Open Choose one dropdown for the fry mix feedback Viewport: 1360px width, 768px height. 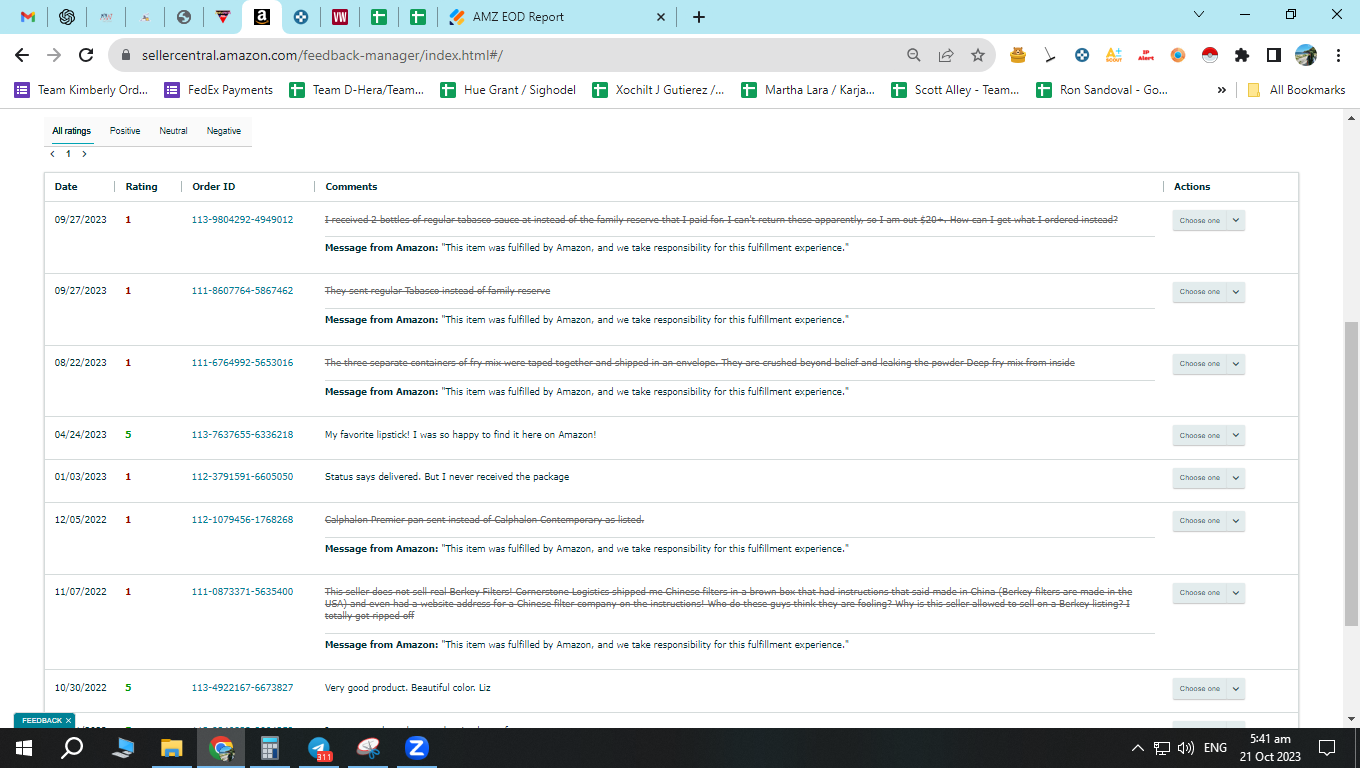(x=1208, y=364)
